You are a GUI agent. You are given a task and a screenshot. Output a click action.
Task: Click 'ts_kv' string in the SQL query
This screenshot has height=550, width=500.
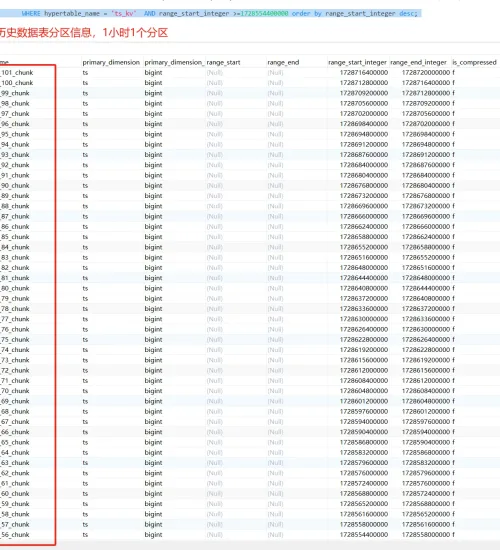124,14
